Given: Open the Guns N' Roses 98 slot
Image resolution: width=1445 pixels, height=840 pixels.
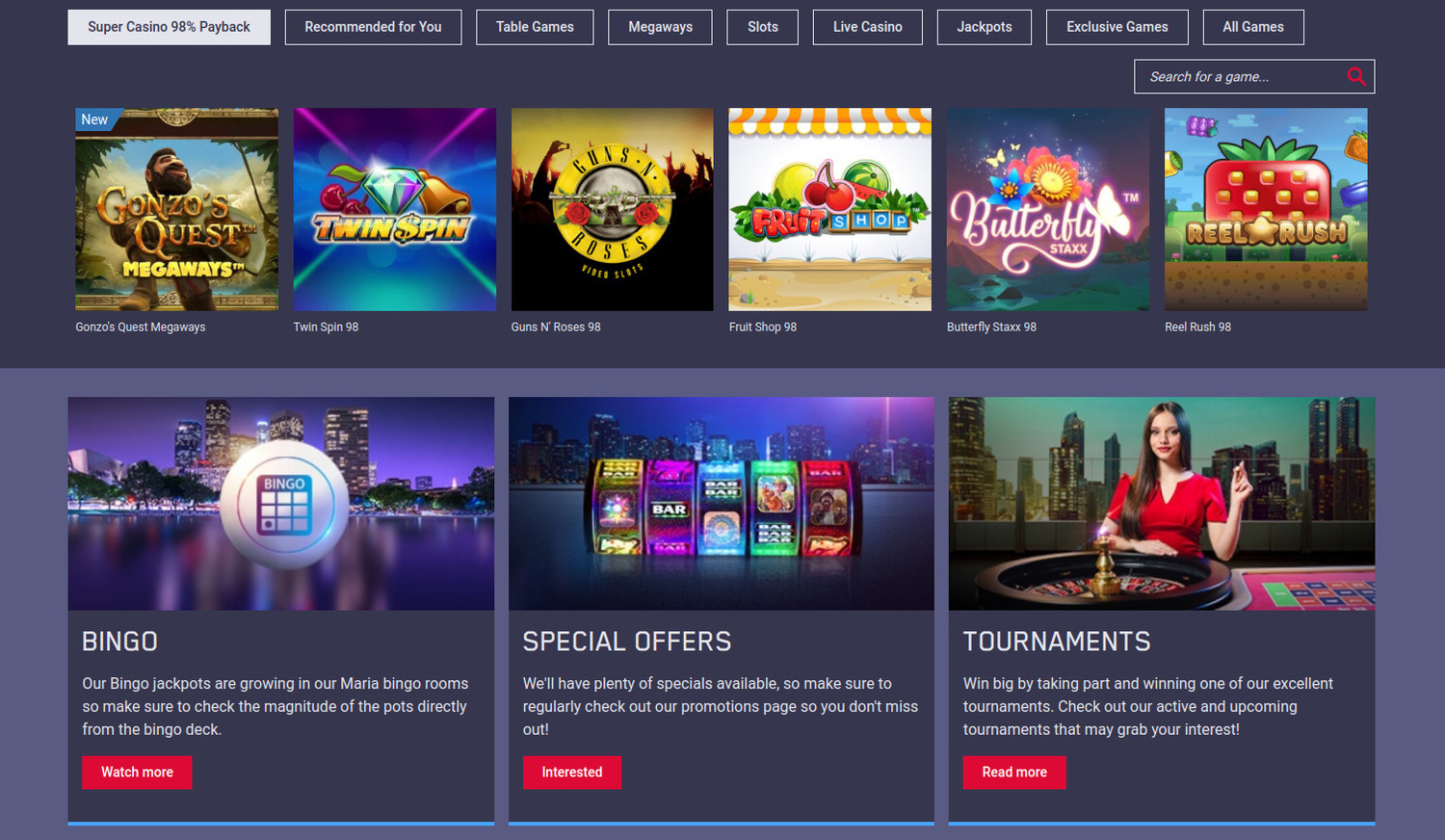Looking at the screenshot, I should [613, 209].
